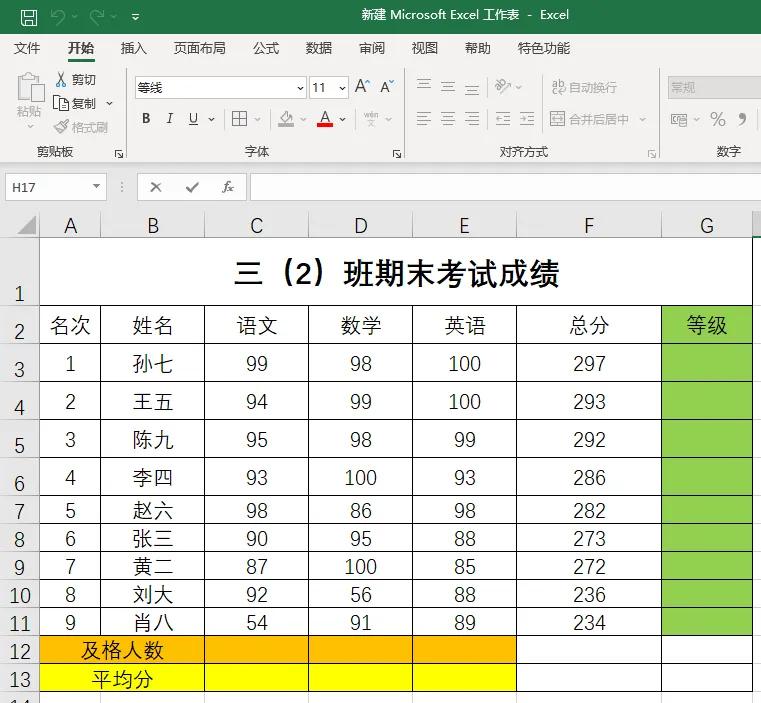Click the Paste (粘贴) clipboard icon
This screenshot has height=703, width=761.
click(30, 88)
